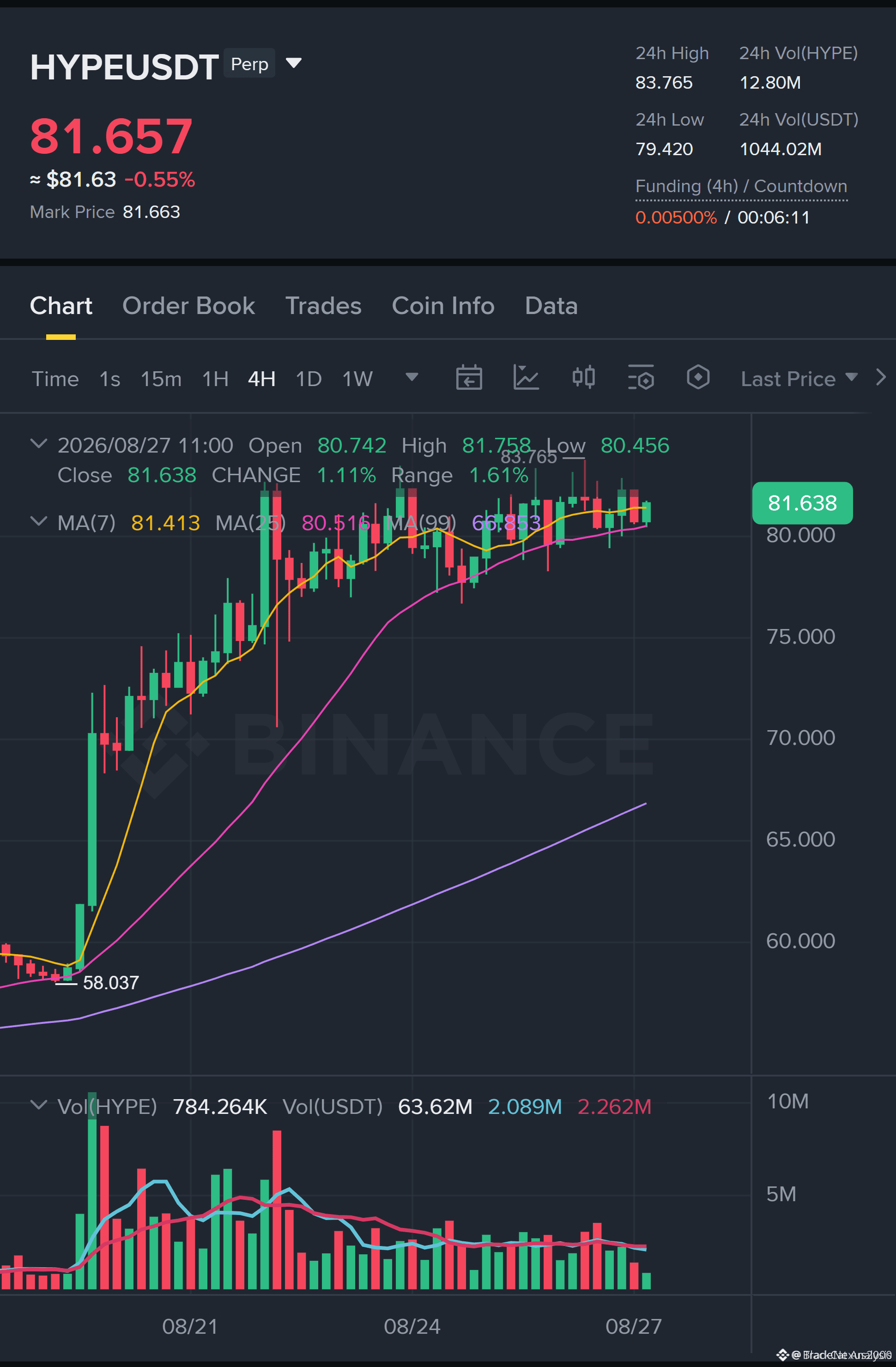Select the Time line-chart interval
The width and height of the screenshot is (896, 1367).
click(55, 379)
